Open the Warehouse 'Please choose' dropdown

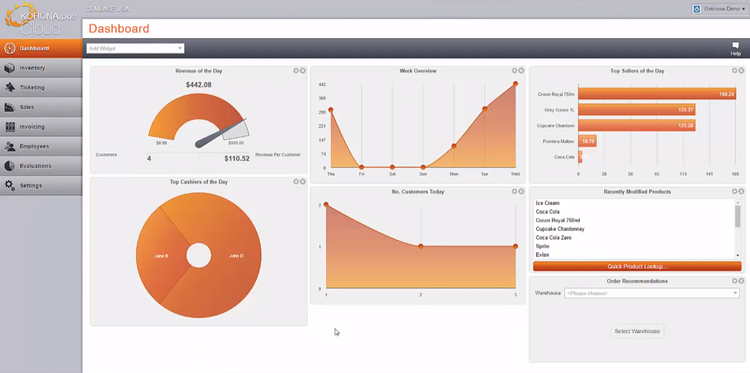(x=651, y=293)
